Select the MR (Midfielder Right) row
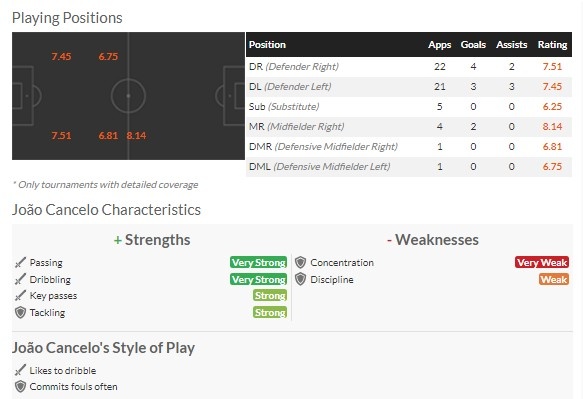Viewport: 583px width, 399px height. [409, 127]
